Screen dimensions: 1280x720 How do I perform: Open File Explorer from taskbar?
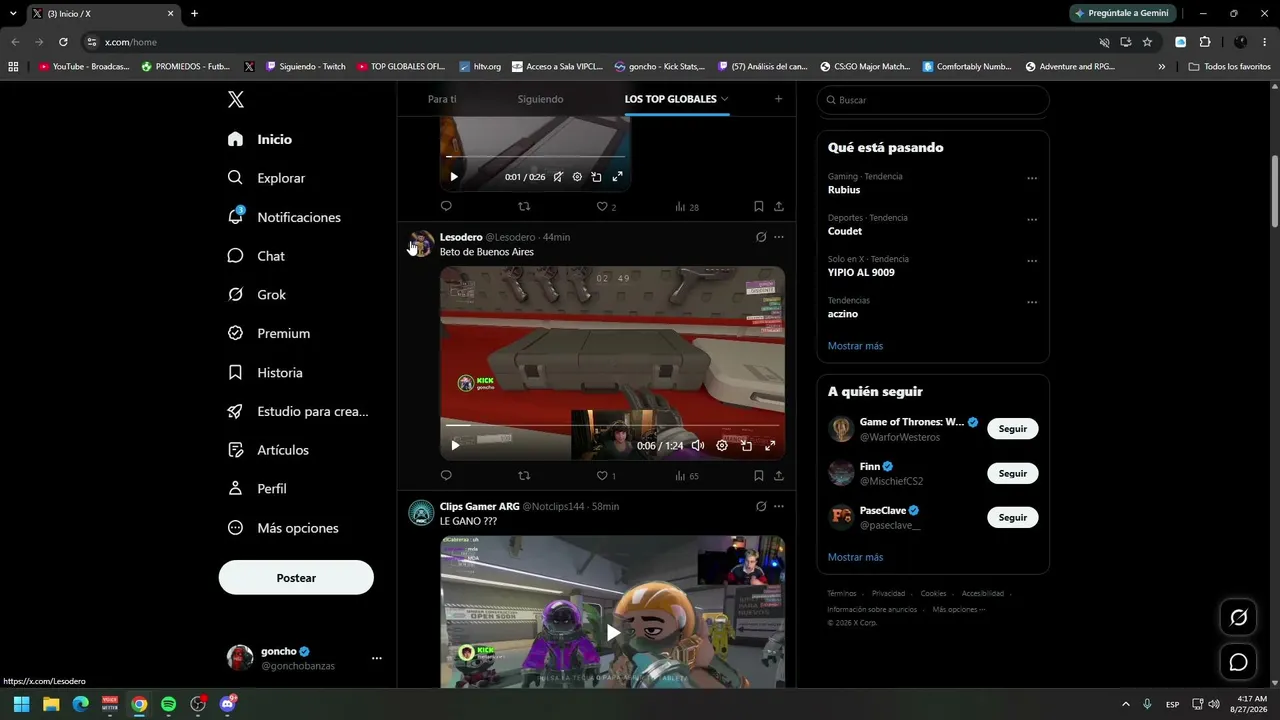tap(51, 704)
